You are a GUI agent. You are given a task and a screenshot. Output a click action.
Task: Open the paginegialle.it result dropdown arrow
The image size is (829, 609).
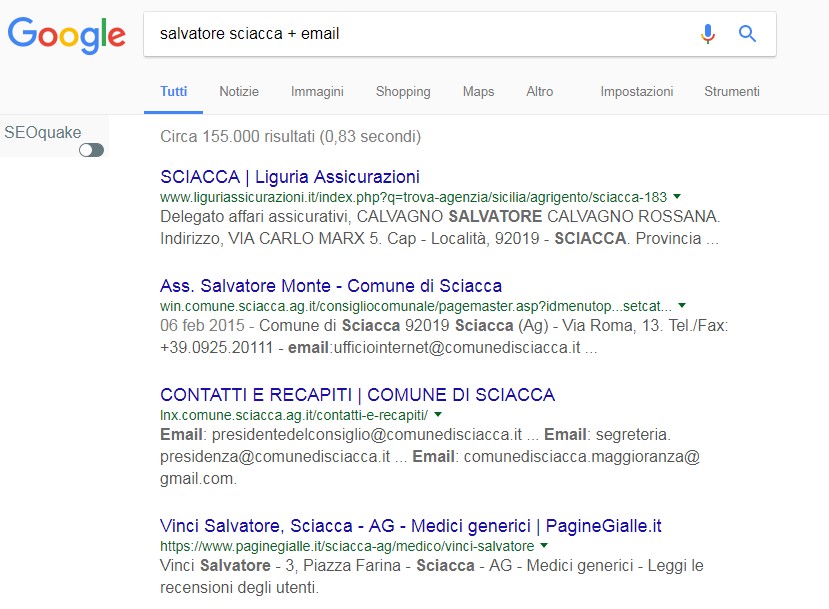click(x=544, y=546)
